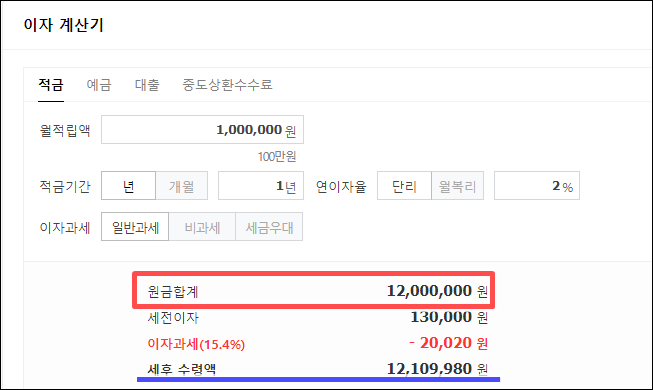This screenshot has height=390, width=653.
Task: Select 일반과세 tax option
Action: [x=135, y=227]
